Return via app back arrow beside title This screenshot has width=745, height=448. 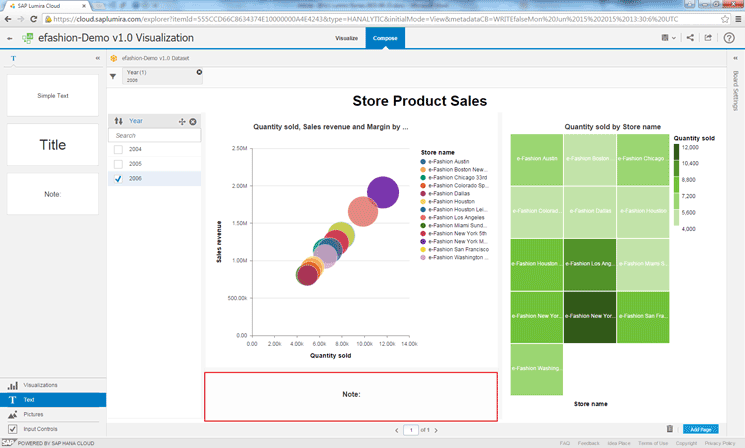click(x=10, y=38)
